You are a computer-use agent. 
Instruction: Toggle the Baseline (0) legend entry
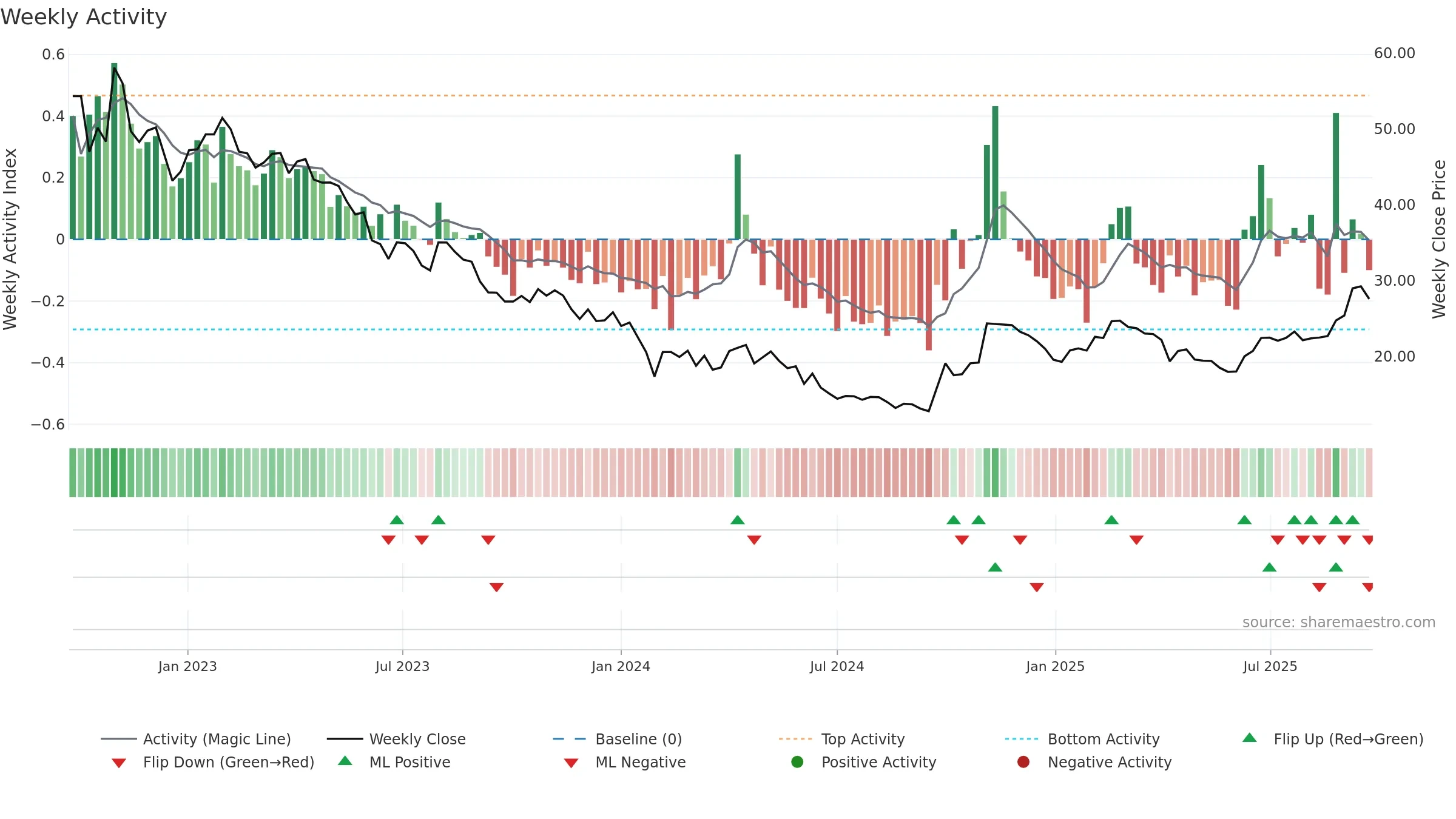click(618, 739)
